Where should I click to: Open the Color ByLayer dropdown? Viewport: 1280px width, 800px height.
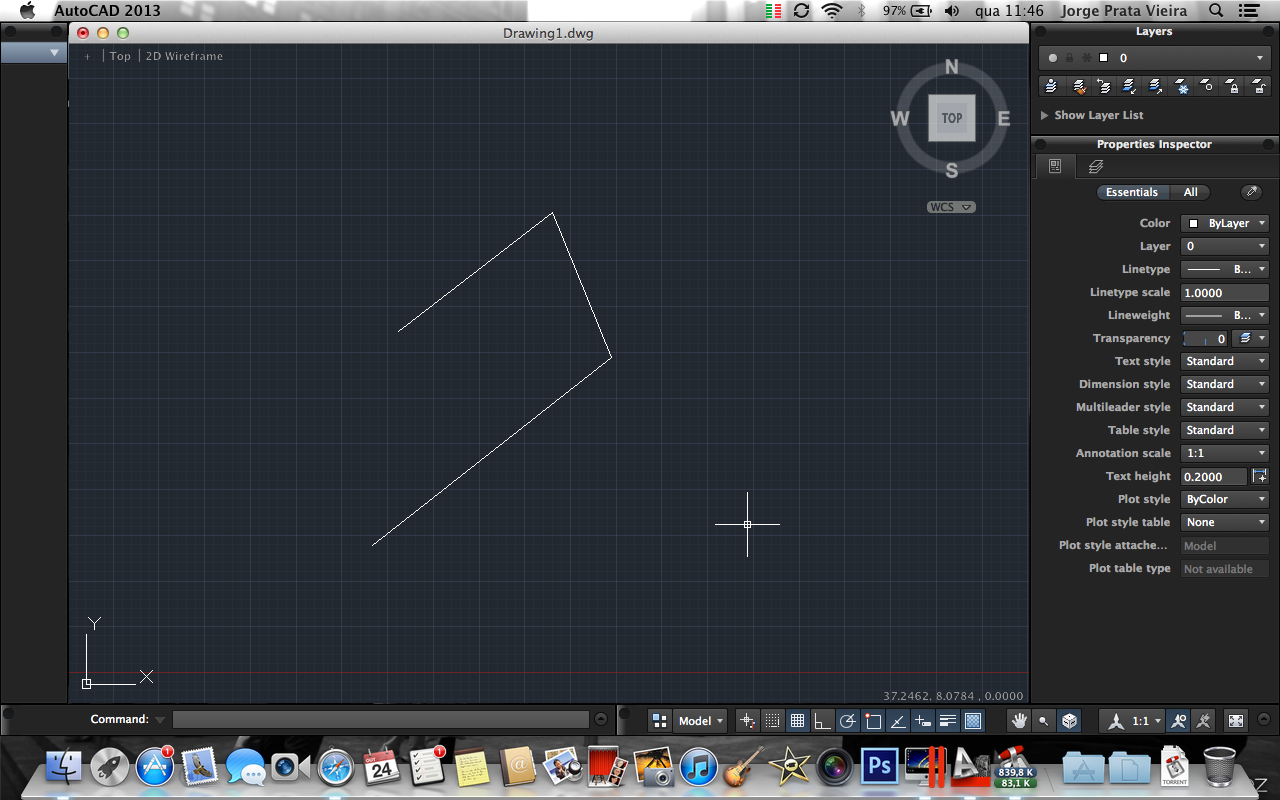pos(1225,223)
